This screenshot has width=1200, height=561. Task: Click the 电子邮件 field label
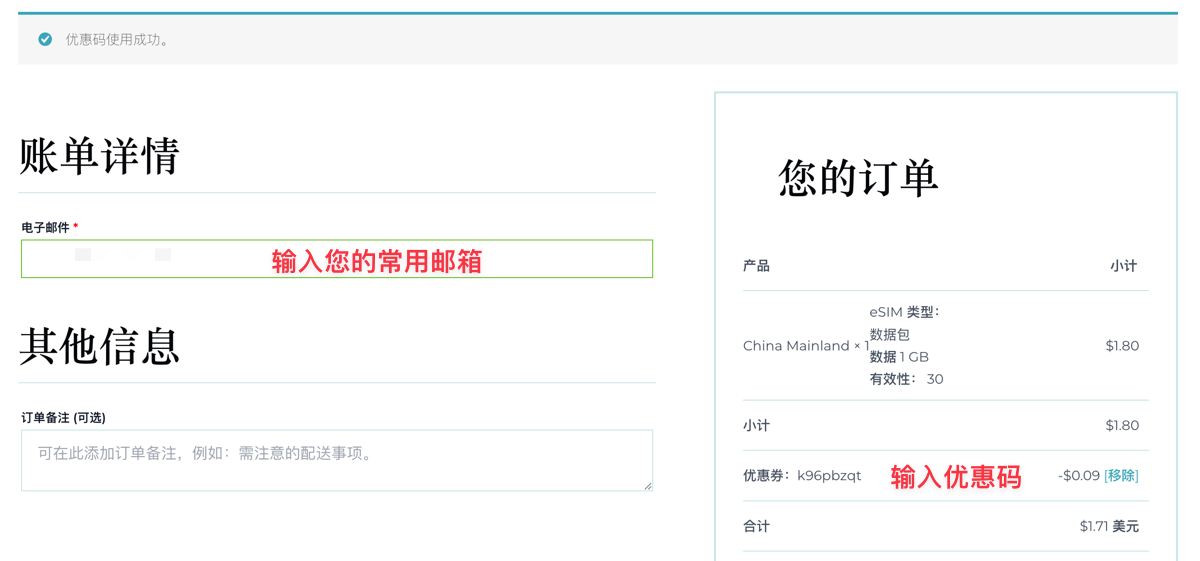(x=46, y=228)
